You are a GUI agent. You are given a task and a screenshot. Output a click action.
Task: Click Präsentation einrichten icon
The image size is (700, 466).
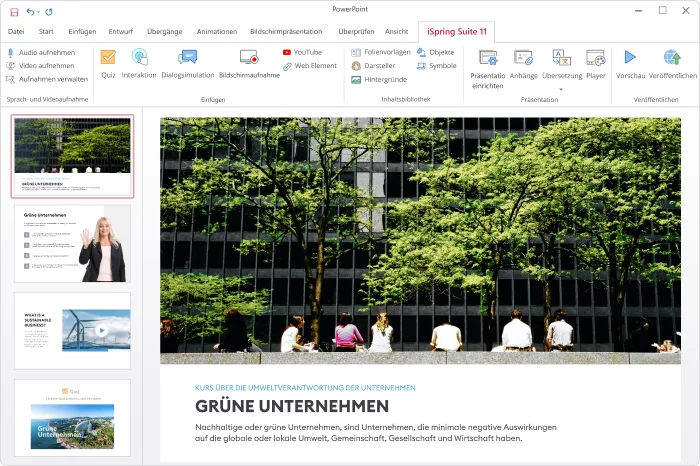[488, 58]
